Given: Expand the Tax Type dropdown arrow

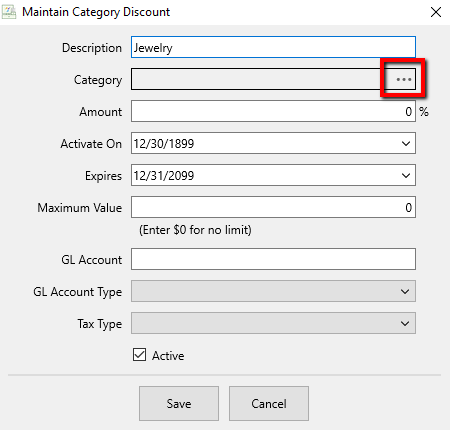Looking at the screenshot, I should (405, 324).
